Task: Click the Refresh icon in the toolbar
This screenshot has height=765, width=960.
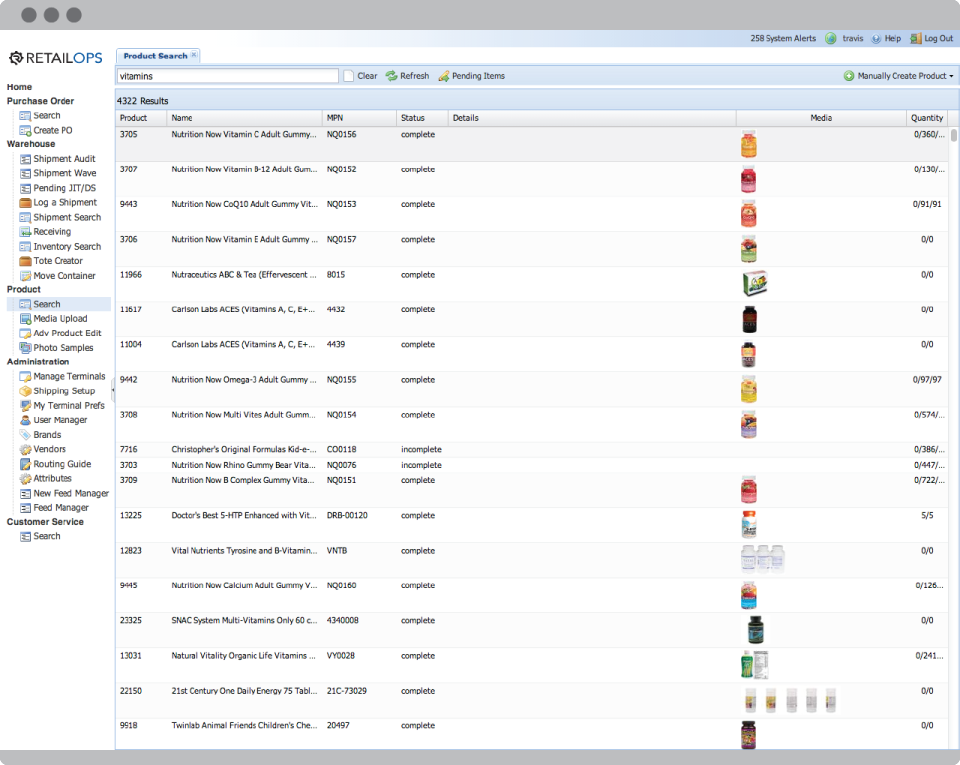Action: [x=392, y=76]
